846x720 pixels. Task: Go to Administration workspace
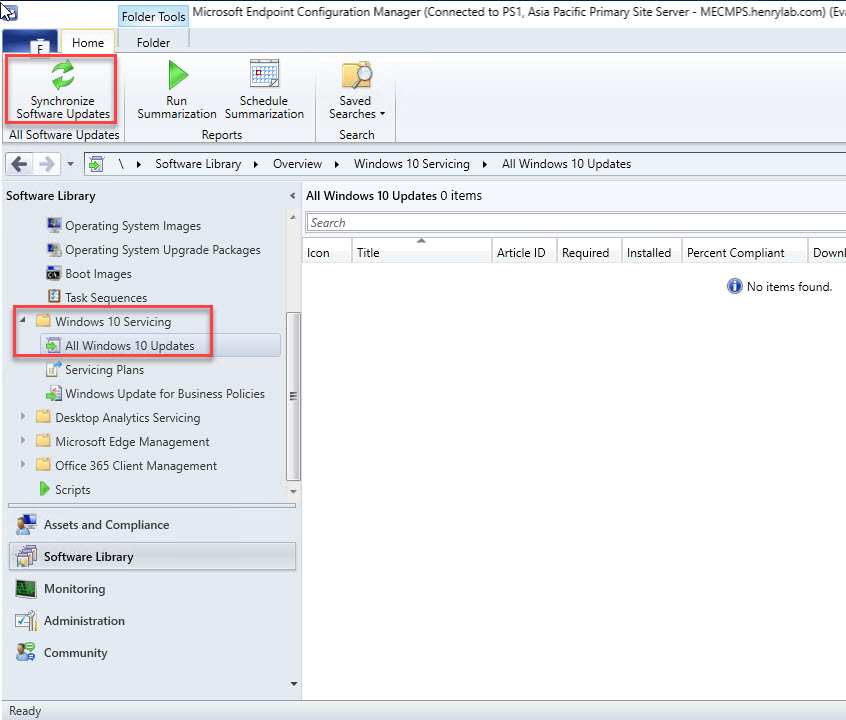click(84, 621)
